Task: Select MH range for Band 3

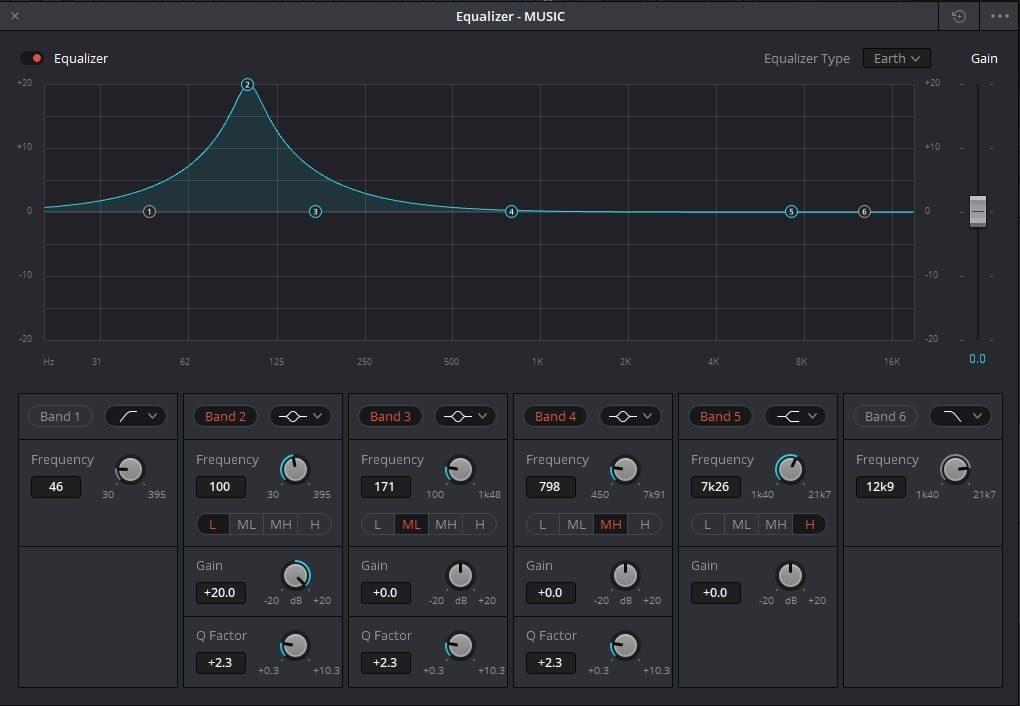Action: [446, 524]
